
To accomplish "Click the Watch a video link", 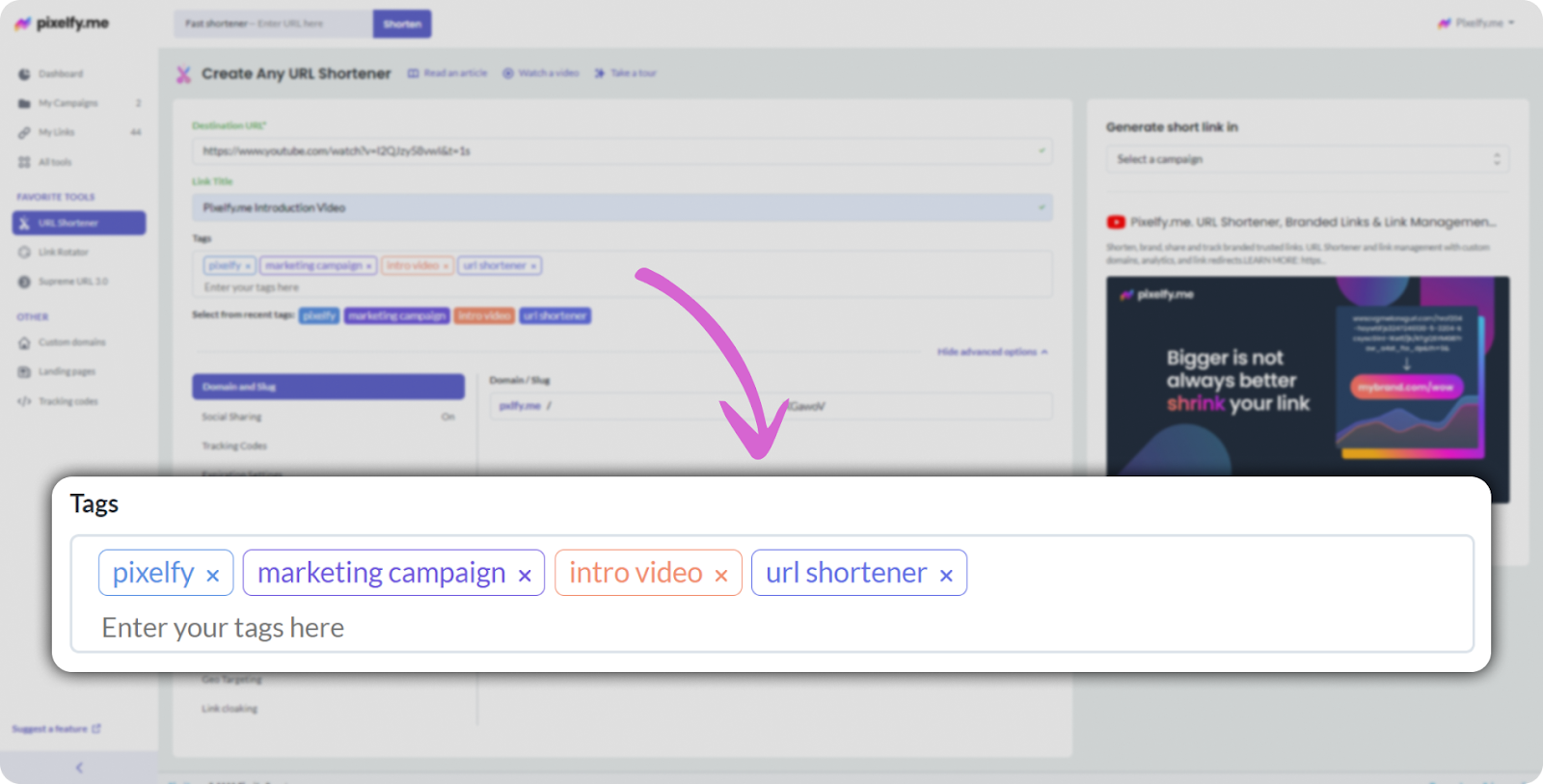I will [x=541, y=73].
